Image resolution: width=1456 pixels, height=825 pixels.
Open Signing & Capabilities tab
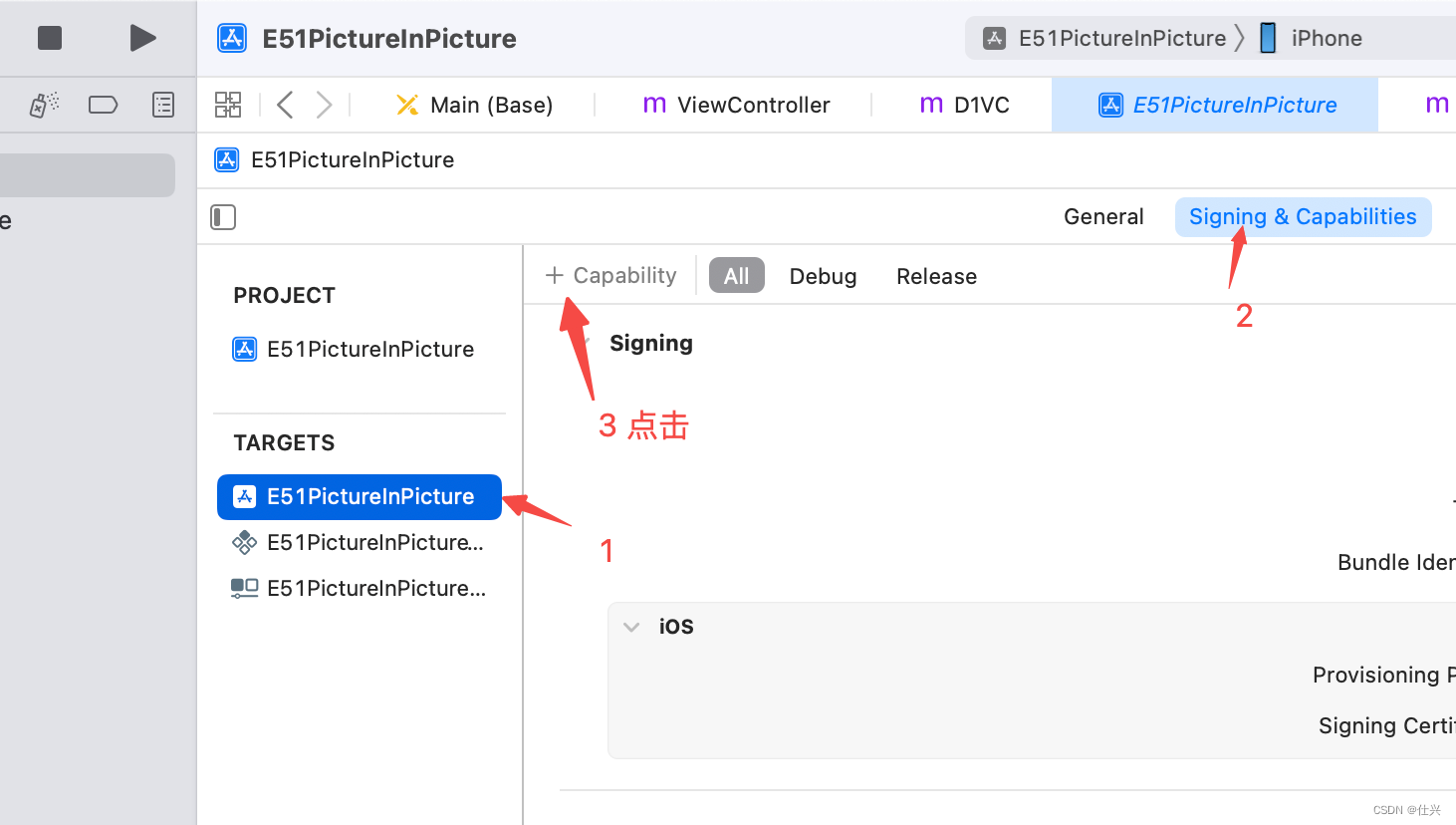coord(1303,217)
